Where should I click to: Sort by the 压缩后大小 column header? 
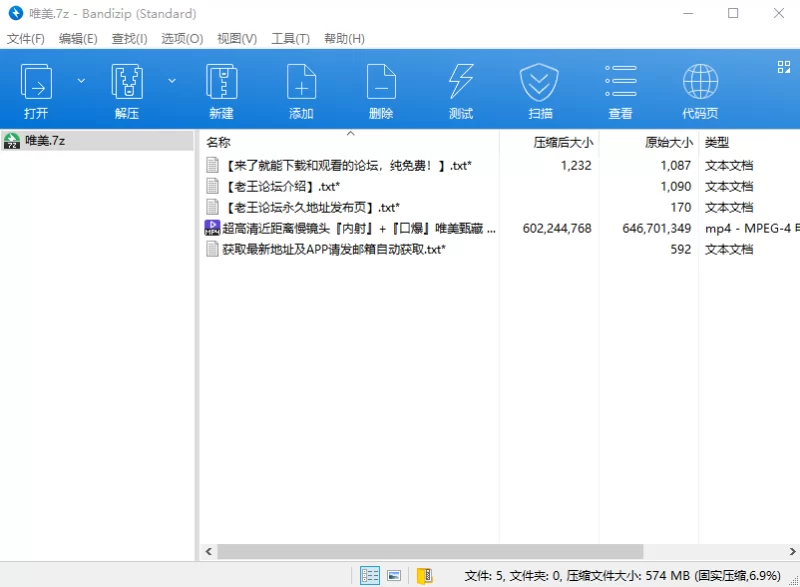click(x=562, y=143)
